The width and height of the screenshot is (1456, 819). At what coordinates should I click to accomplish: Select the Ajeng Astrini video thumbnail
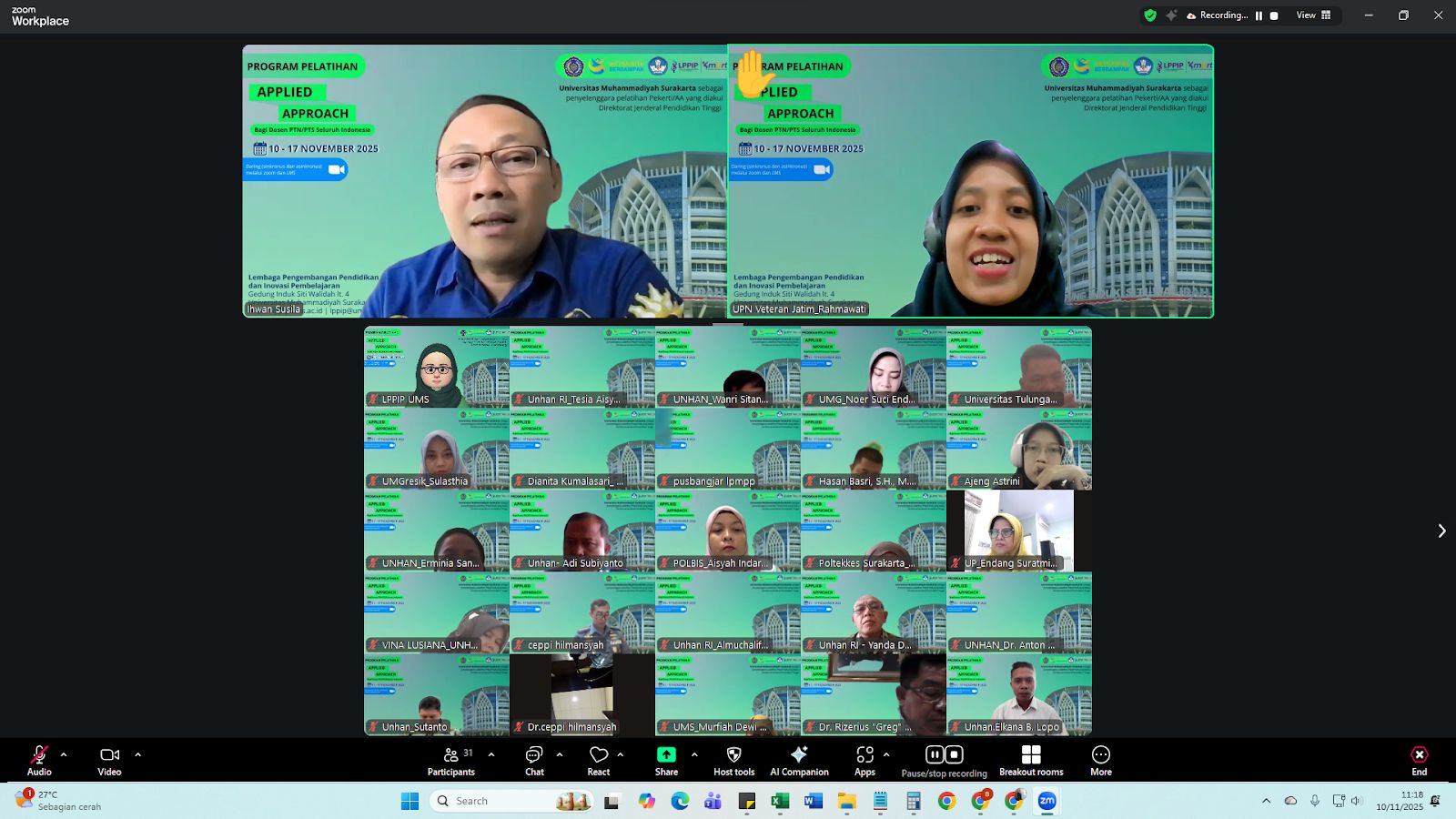pyautogui.click(x=1019, y=449)
